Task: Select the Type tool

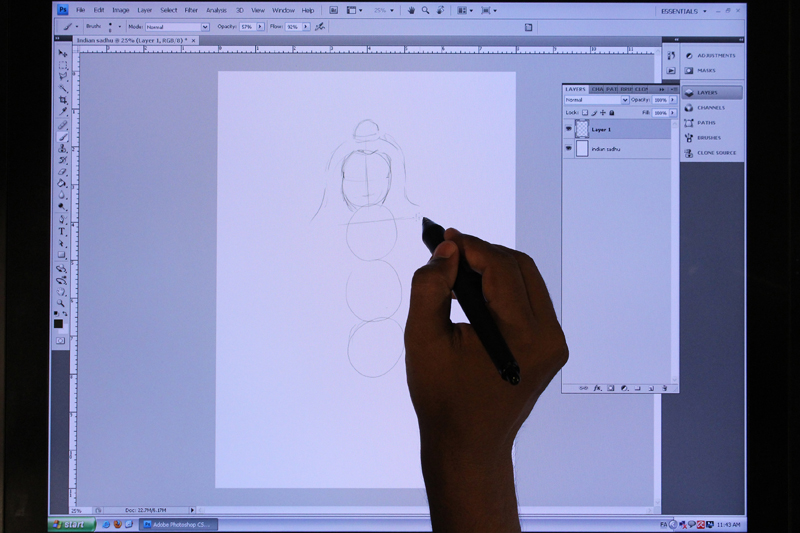Action: (62, 232)
